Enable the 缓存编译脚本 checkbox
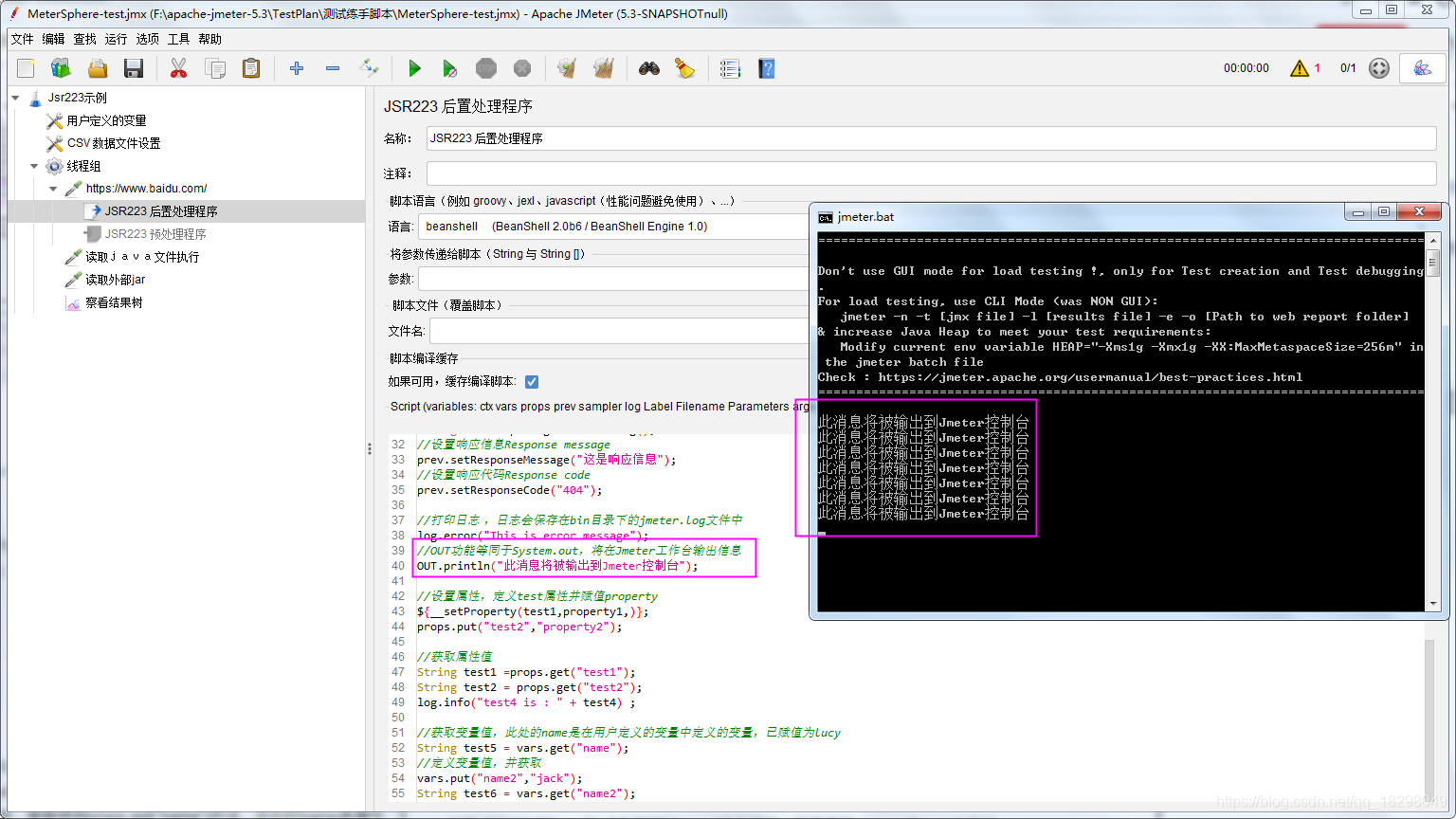This screenshot has width=1456, height=819. click(533, 382)
